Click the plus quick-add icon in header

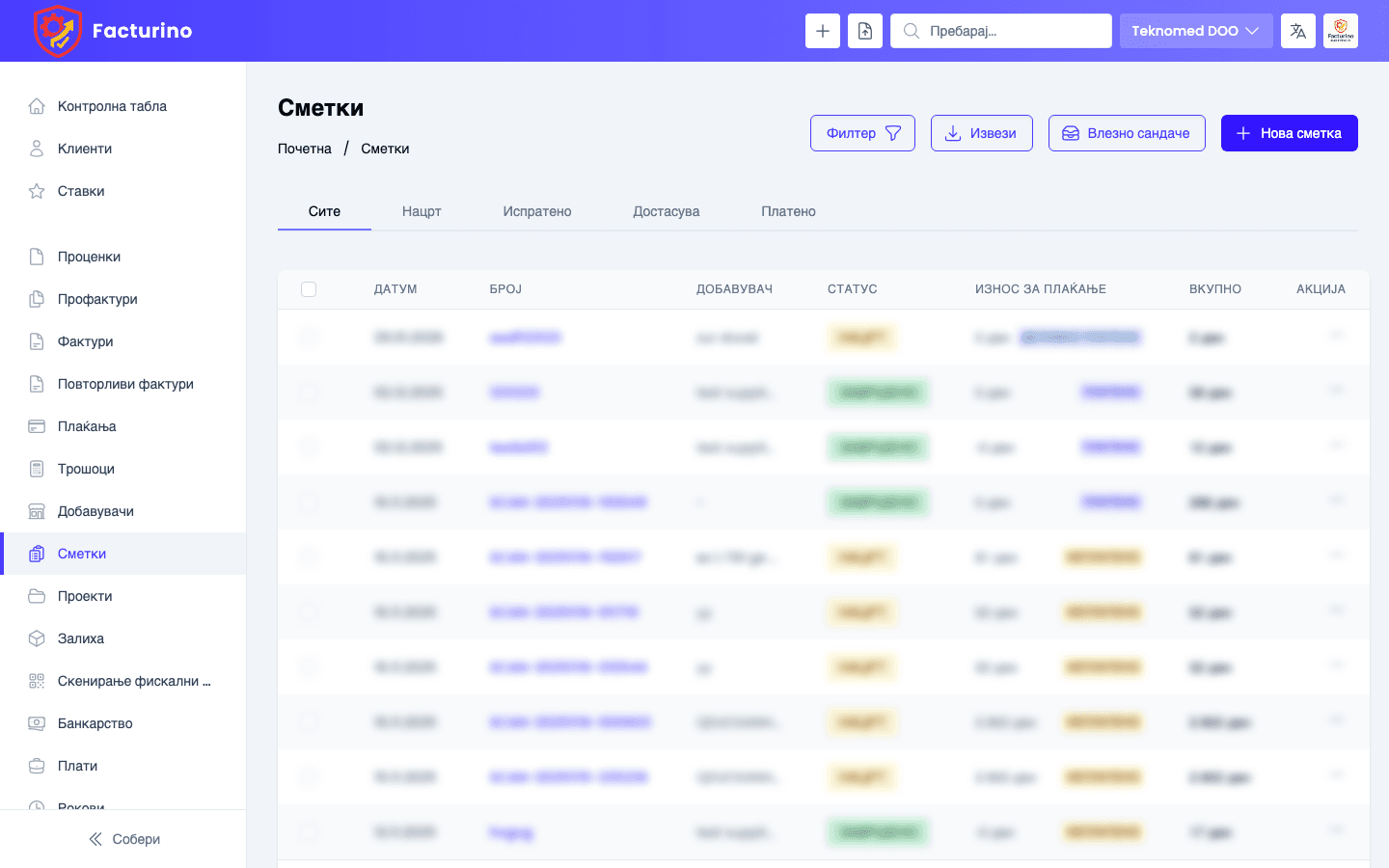[x=823, y=31]
